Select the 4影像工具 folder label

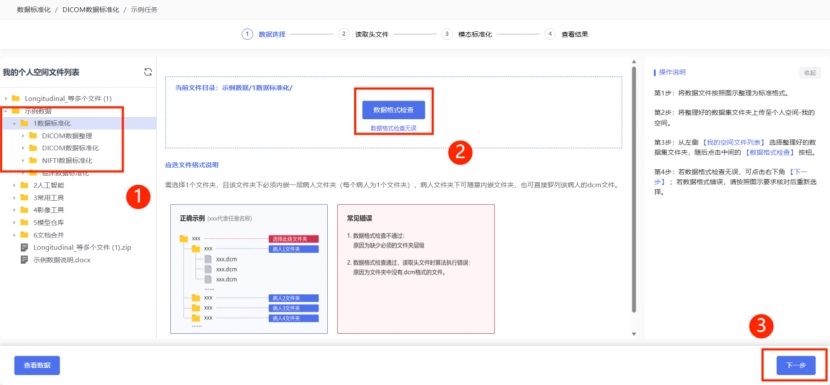[x=49, y=210]
